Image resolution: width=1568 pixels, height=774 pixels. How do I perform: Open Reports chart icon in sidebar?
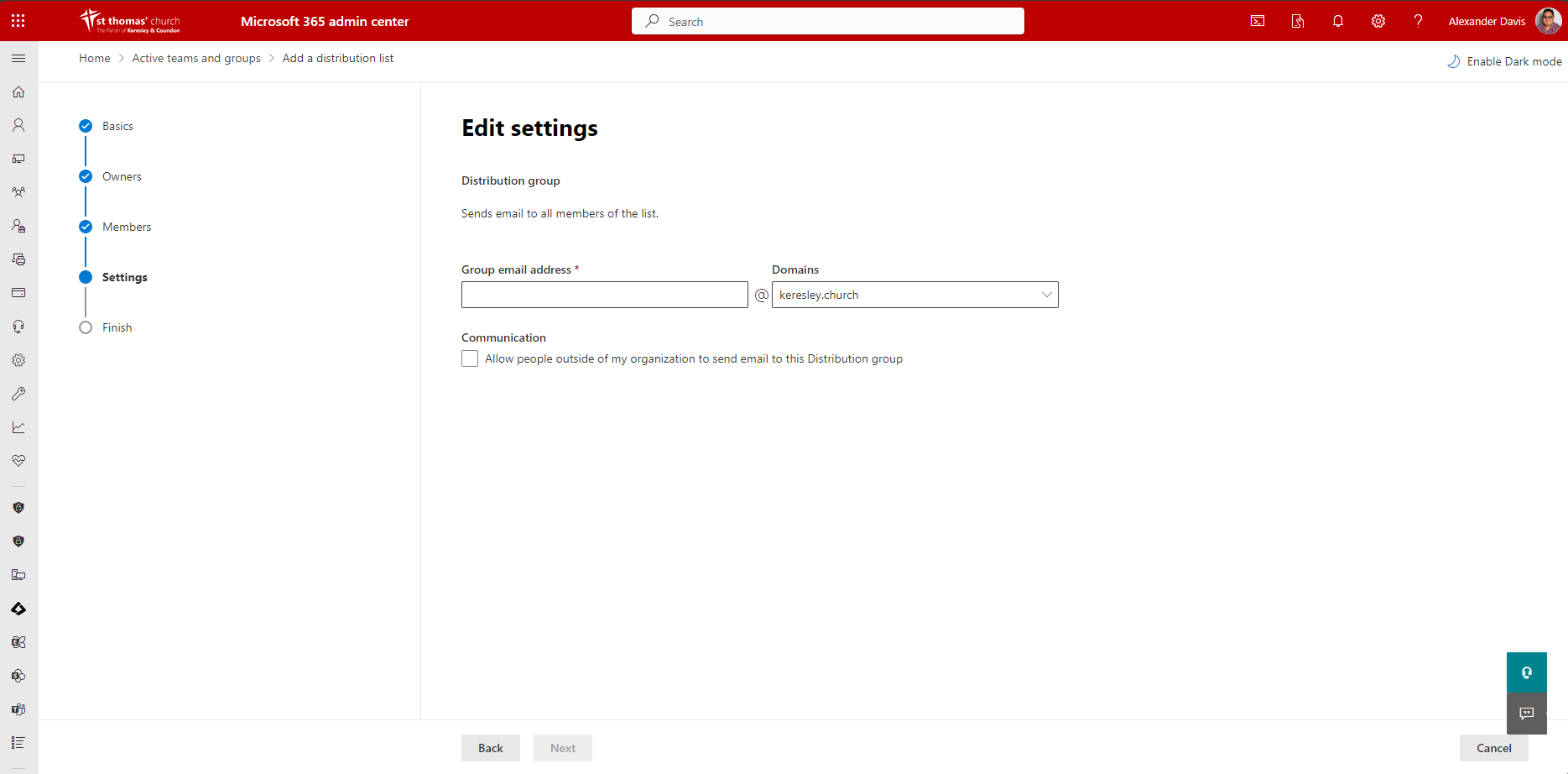pyautogui.click(x=18, y=427)
